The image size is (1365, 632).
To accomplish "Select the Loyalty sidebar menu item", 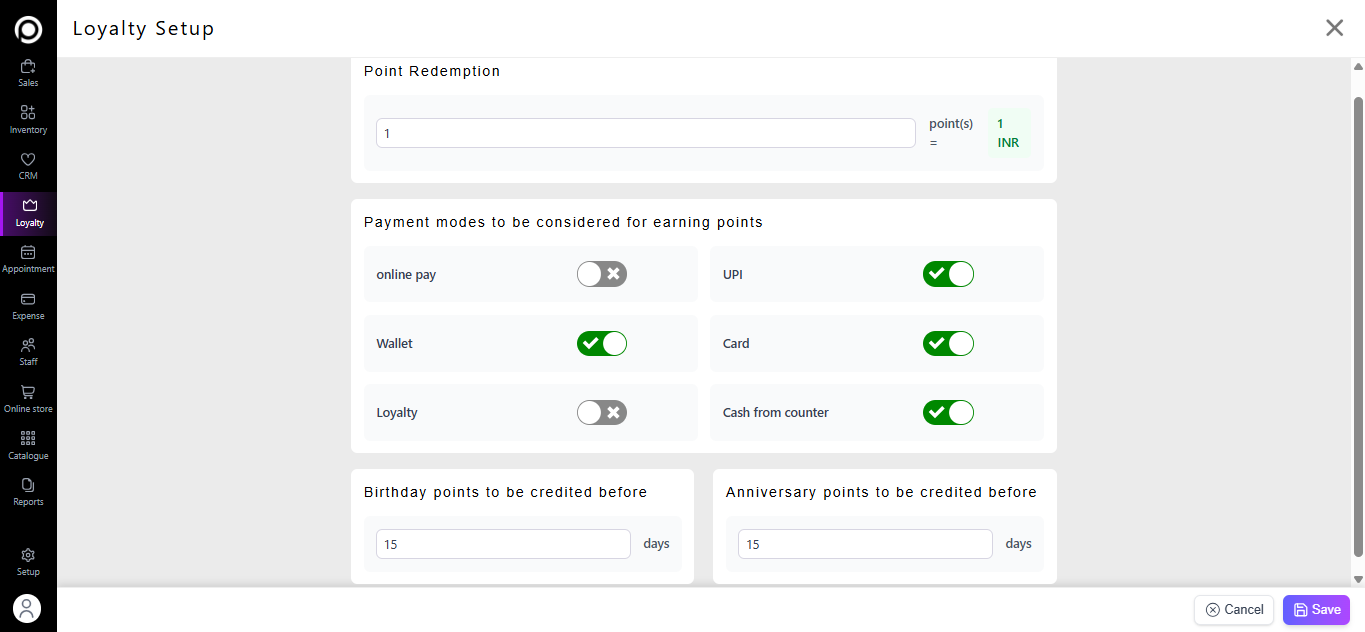I will pos(28,212).
